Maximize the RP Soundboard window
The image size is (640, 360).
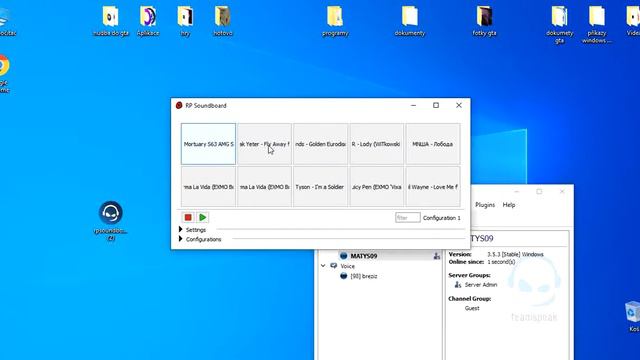[436, 105]
